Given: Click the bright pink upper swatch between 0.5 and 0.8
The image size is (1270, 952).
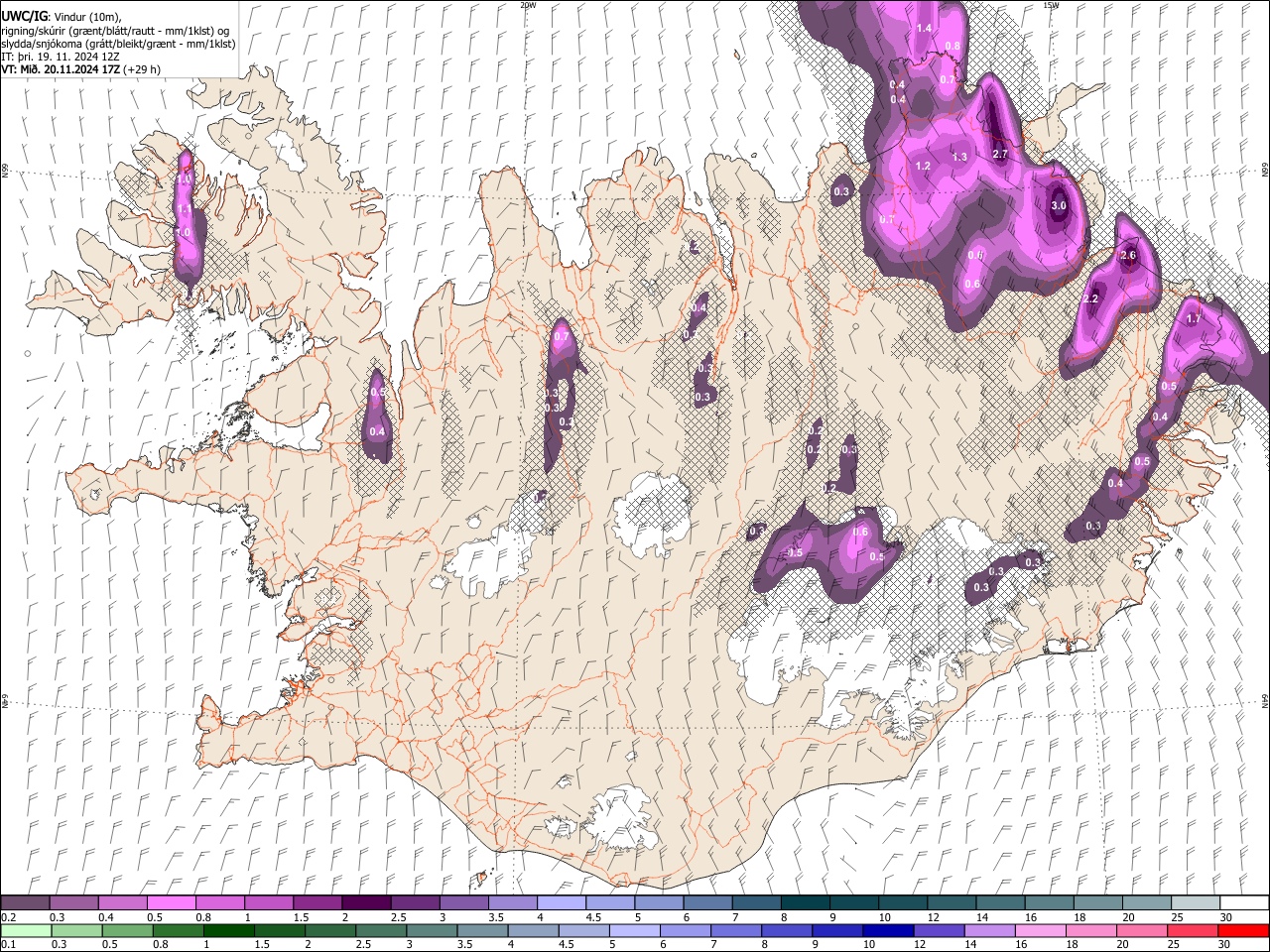Looking at the screenshot, I should coord(171,903).
